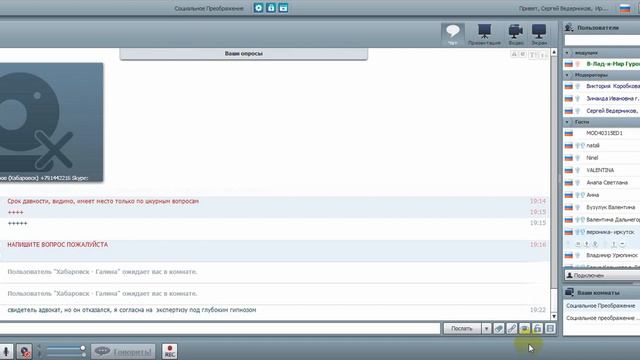Select guest Анапа Светлана
Viewport: 640px width, 360px height.
(607, 182)
